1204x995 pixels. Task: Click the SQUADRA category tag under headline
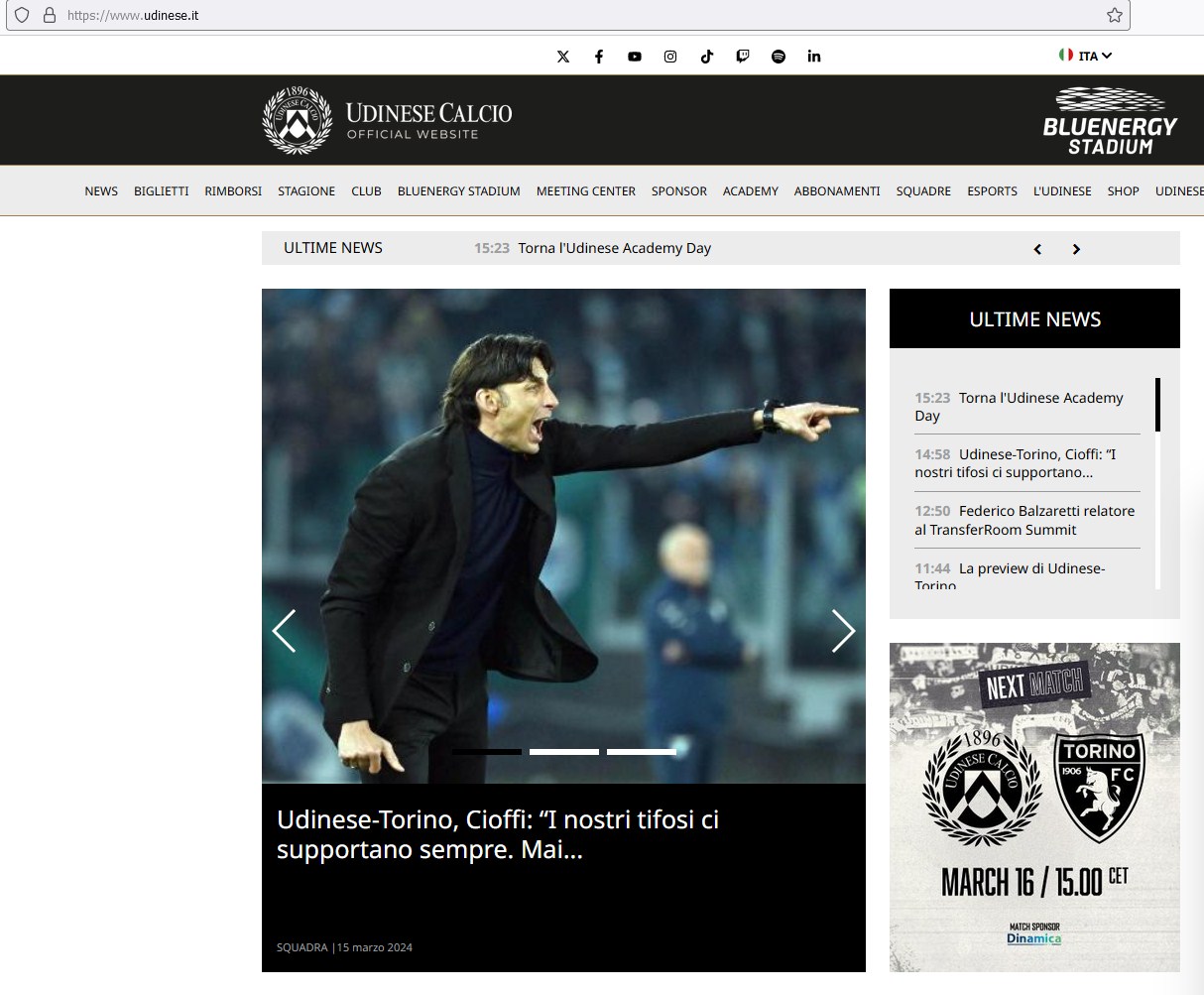tap(302, 947)
